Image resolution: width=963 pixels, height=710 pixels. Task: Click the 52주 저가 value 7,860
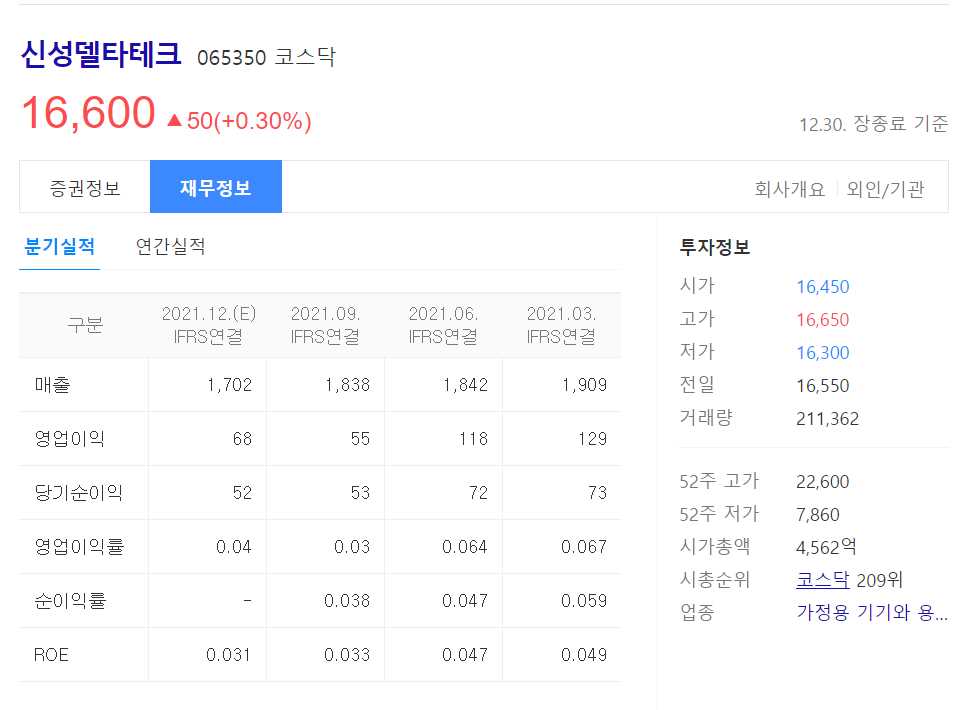817,515
